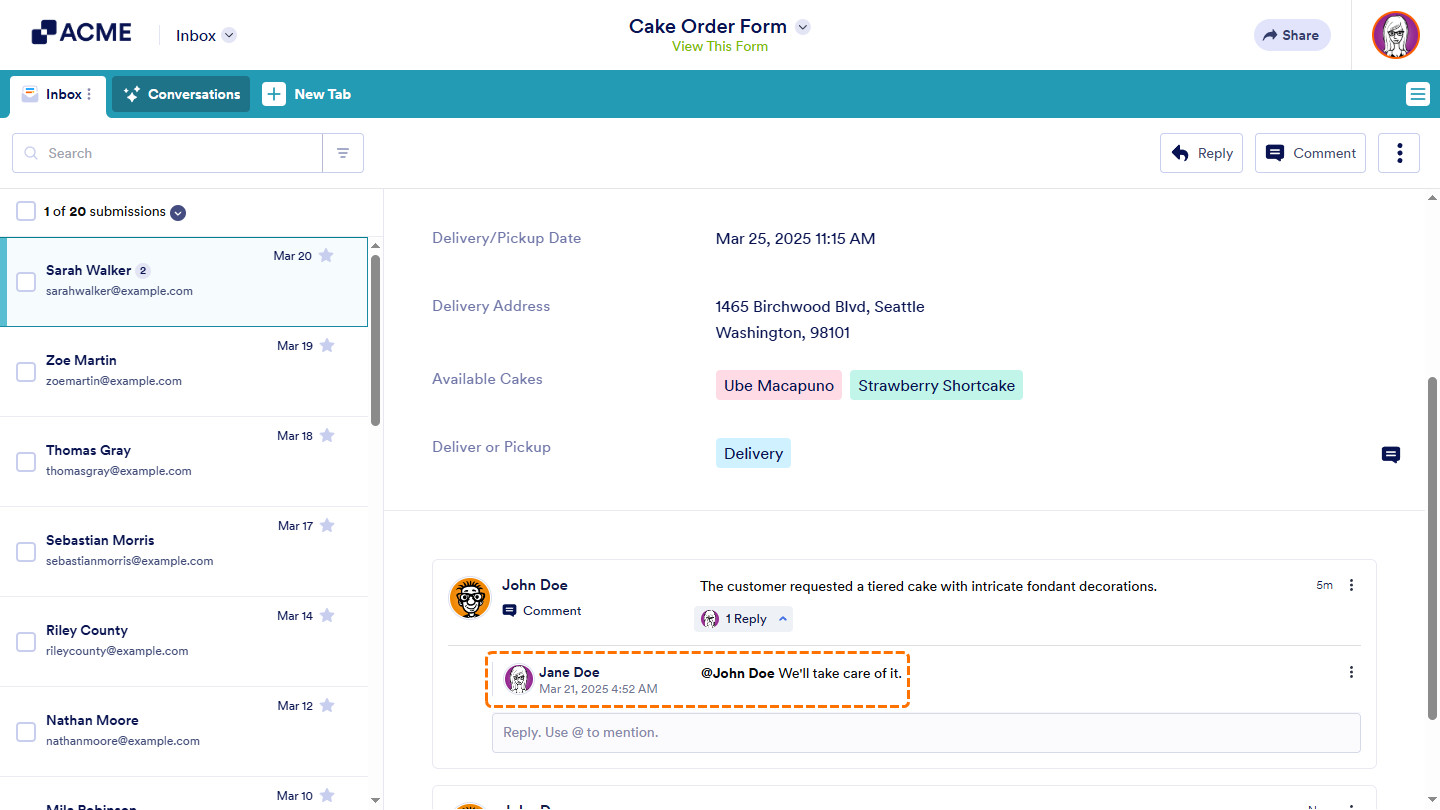Screen dimensions: 1440x810
Task: Click the reply input field with @ mention hint
Action: pyautogui.click(x=925, y=732)
